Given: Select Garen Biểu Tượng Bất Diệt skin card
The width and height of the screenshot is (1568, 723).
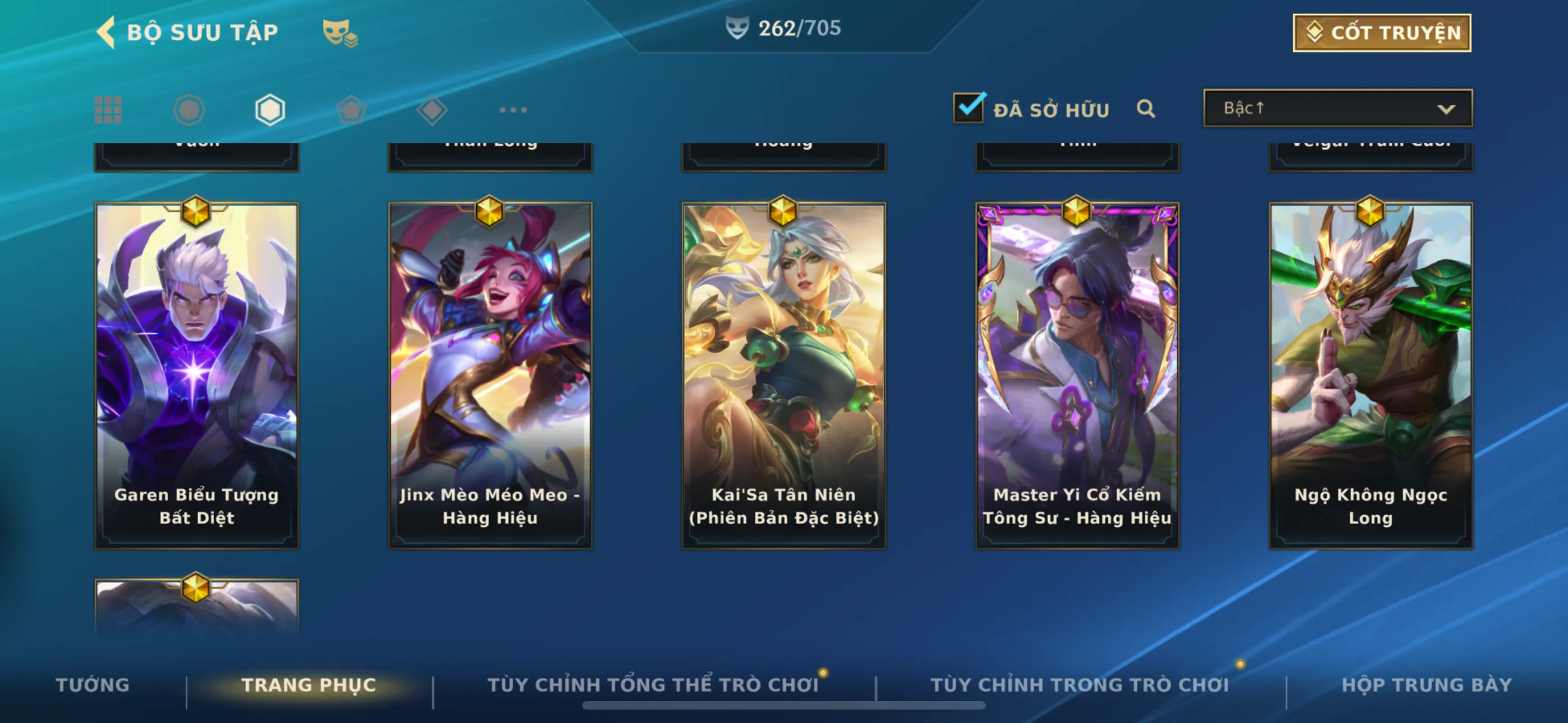Looking at the screenshot, I should (x=197, y=376).
